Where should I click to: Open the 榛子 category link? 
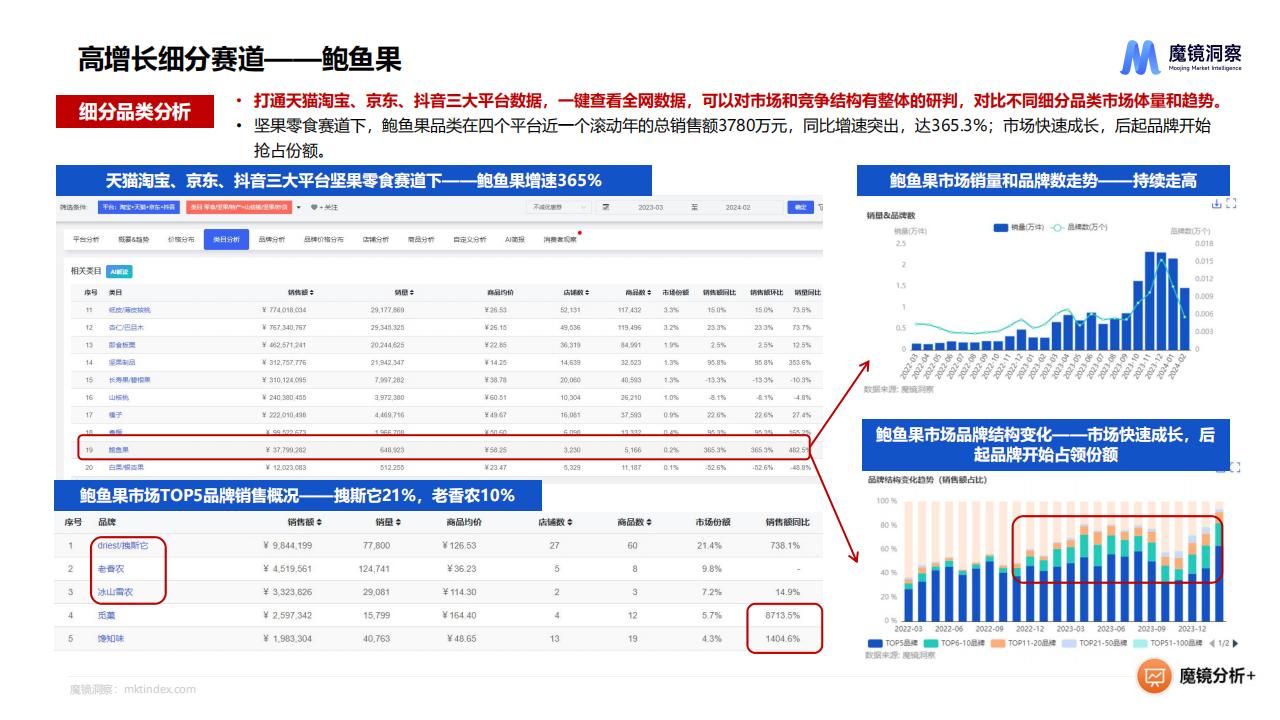116,414
